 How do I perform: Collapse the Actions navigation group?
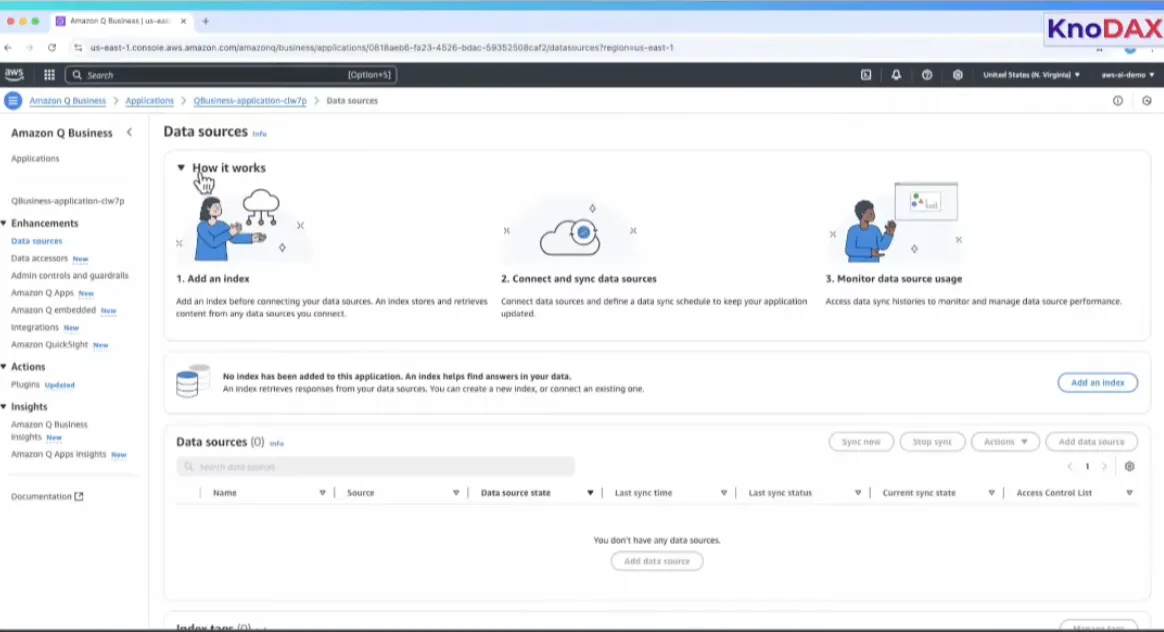[x=4, y=366]
